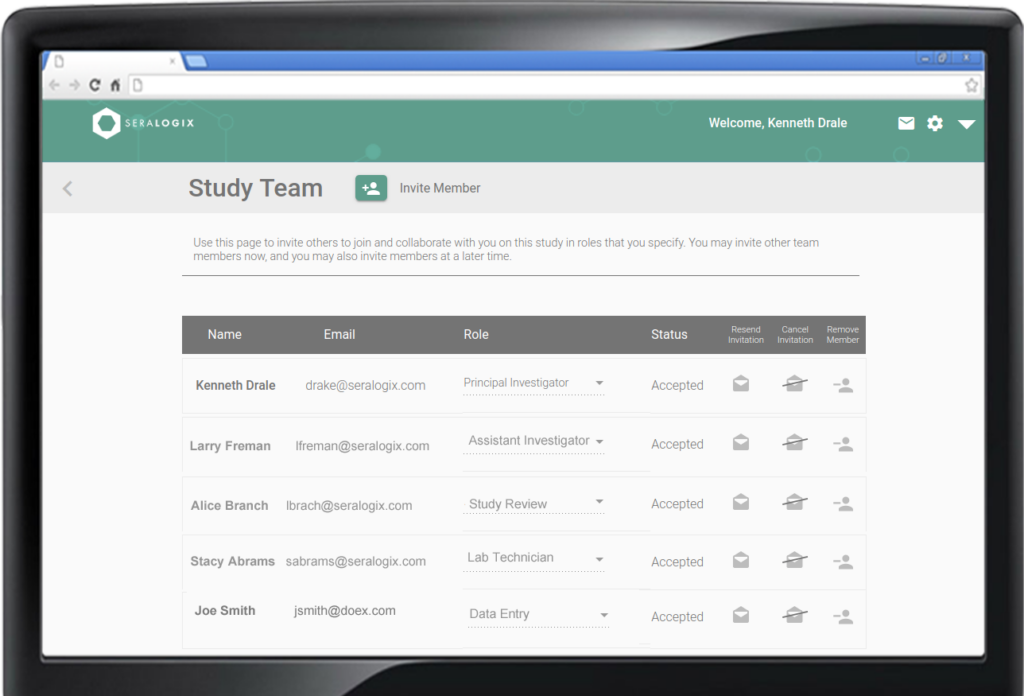
Task: Go back with the left chevron arrow
Action: [x=67, y=188]
